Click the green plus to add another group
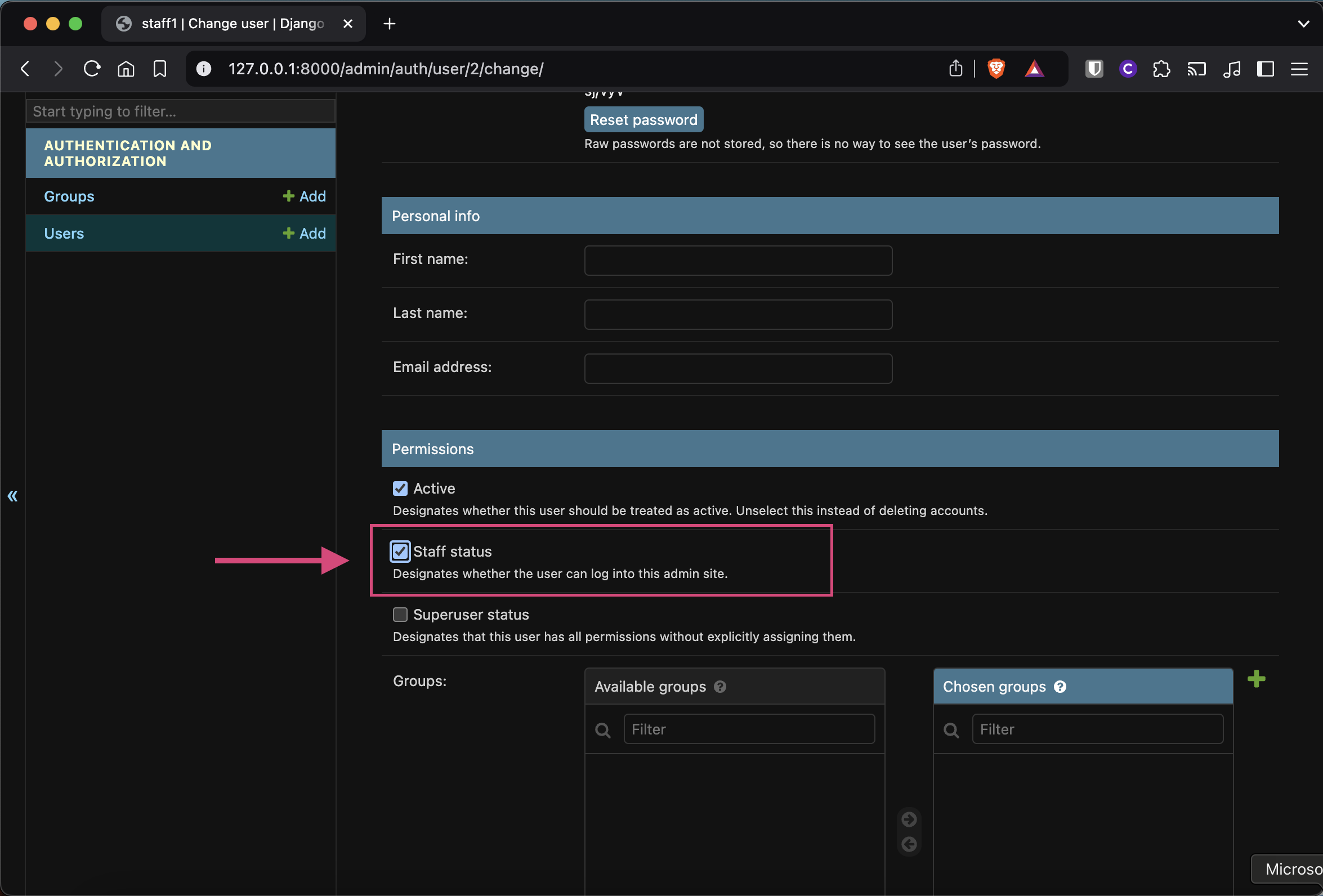 pyautogui.click(x=1257, y=679)
